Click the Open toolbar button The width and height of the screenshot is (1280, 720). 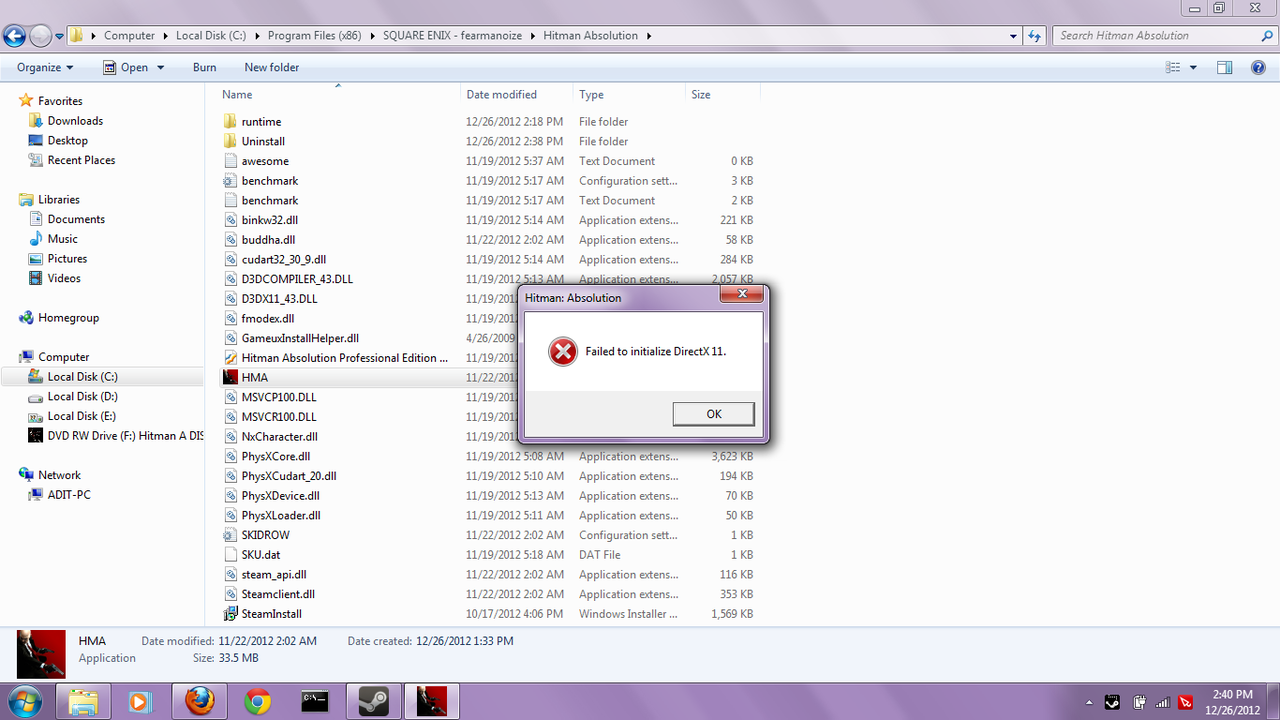126,68
